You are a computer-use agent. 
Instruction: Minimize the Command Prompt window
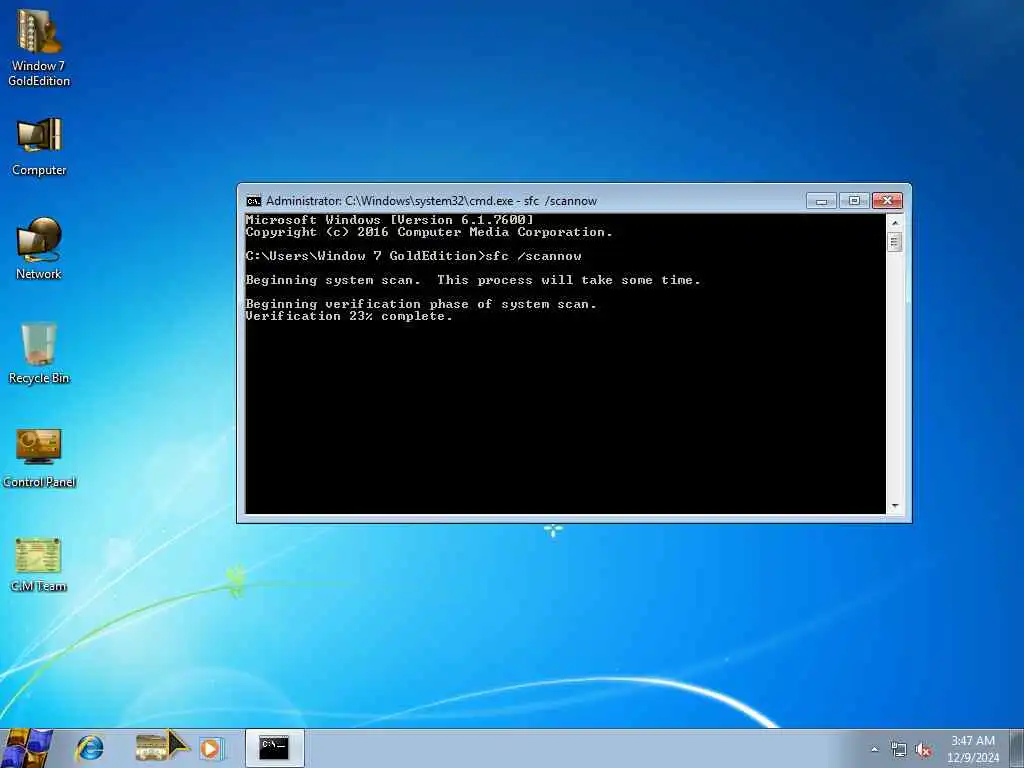coord(821,200)
